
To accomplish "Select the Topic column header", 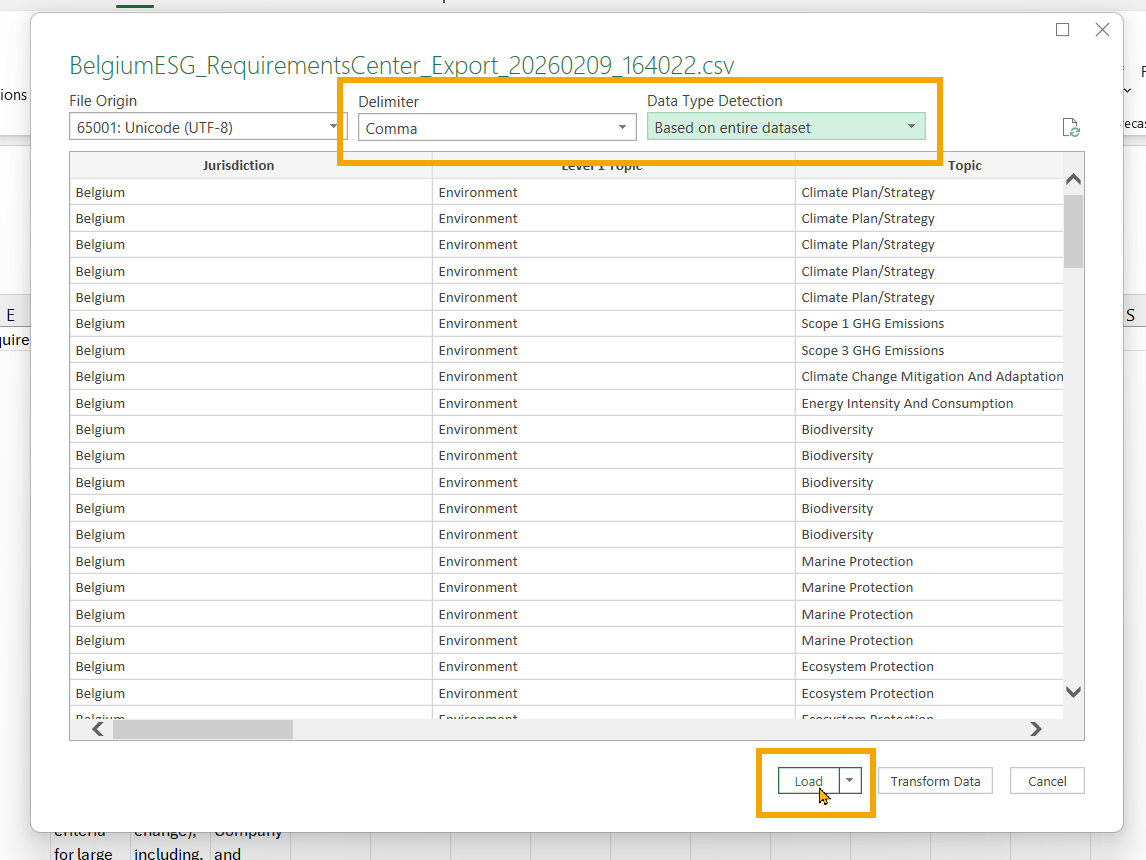I will coord(965,166).
